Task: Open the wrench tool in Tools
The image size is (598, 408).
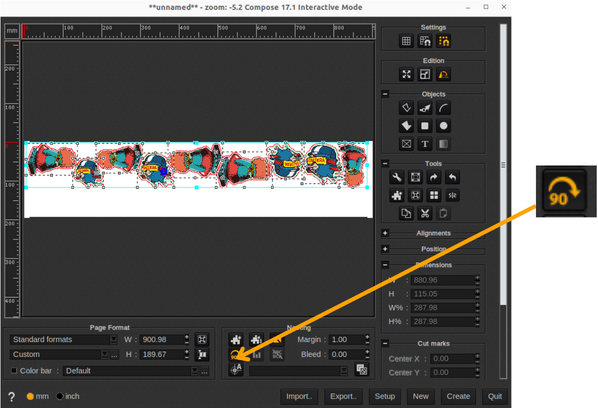Action: point(397,177)
